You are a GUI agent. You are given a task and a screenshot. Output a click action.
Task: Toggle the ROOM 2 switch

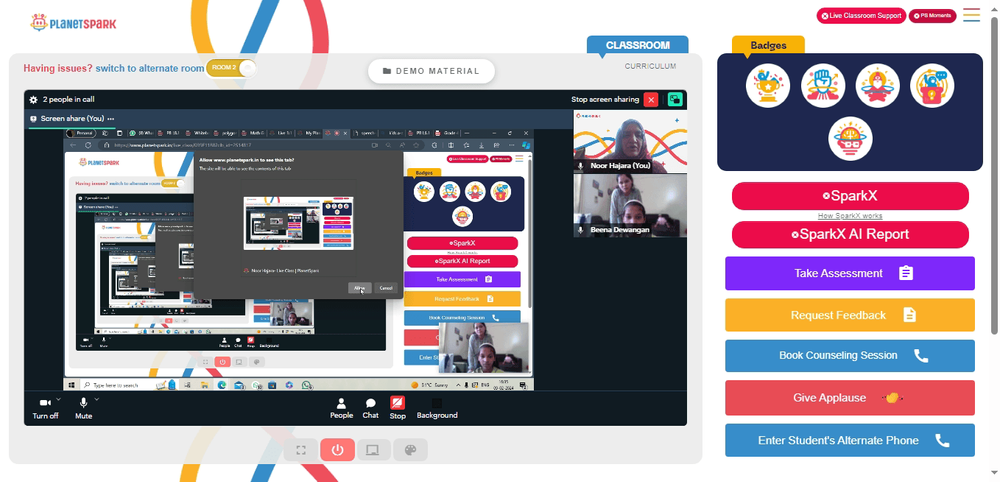(x=232, y=68)
